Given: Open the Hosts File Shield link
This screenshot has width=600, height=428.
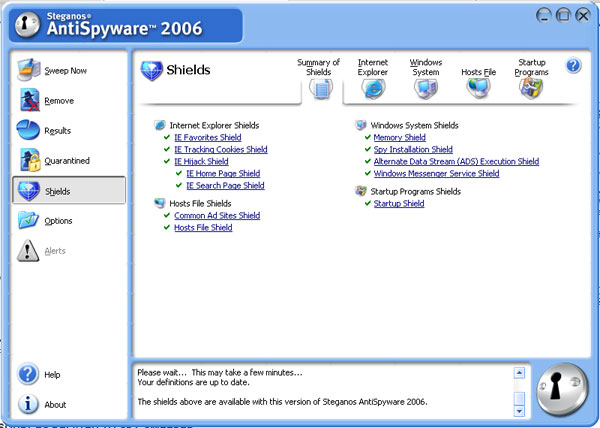Looking at the screenshot, I should (203, 228).
